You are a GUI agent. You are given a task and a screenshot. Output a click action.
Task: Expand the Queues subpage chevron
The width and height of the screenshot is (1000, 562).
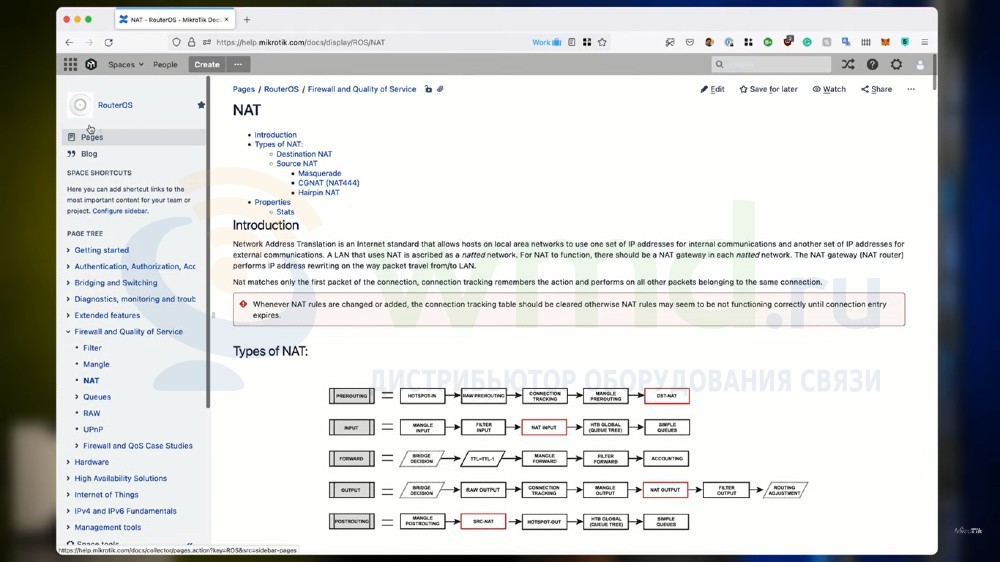click(77, 397)
